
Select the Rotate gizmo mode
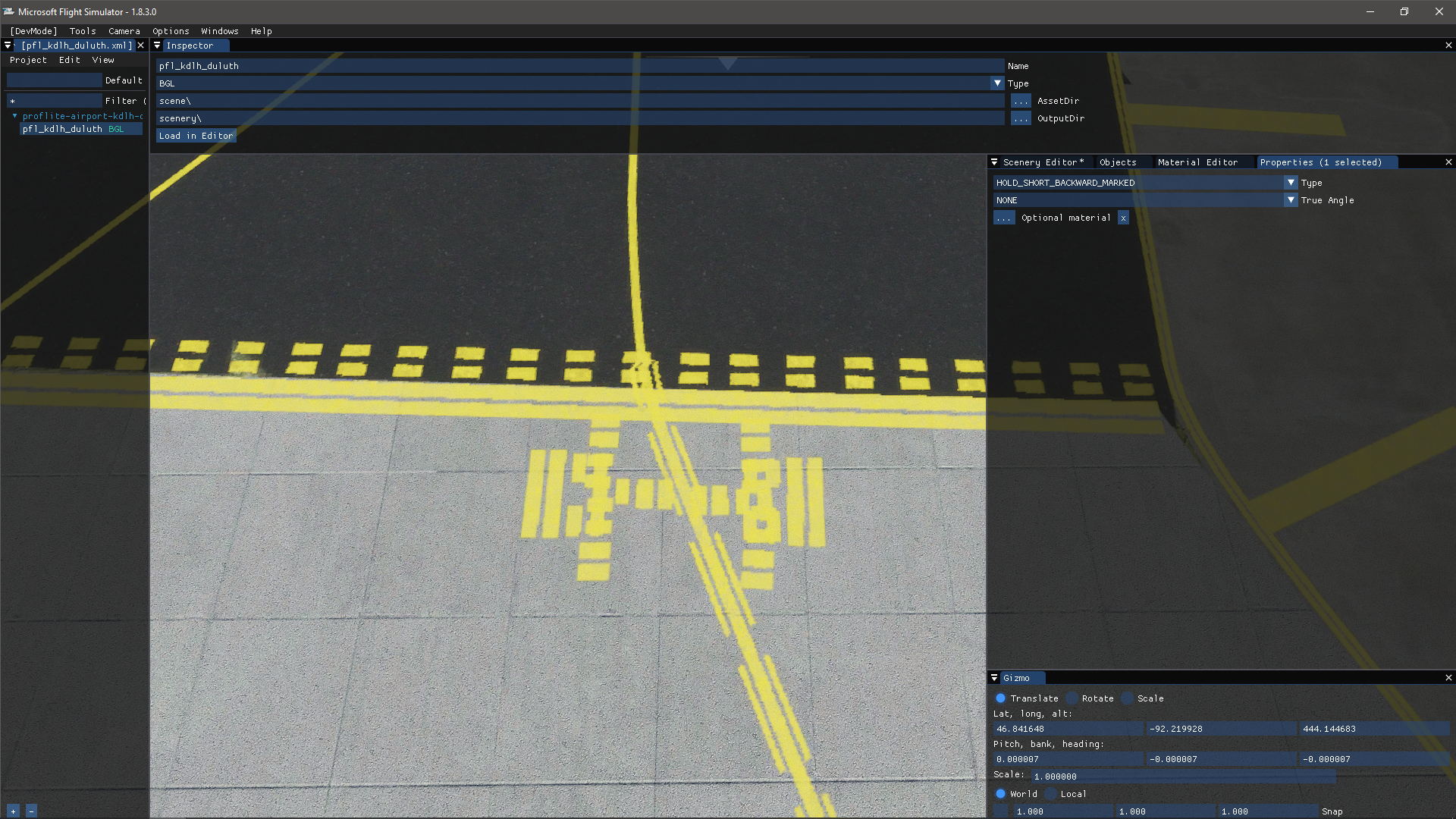(x=1072, y=698)
